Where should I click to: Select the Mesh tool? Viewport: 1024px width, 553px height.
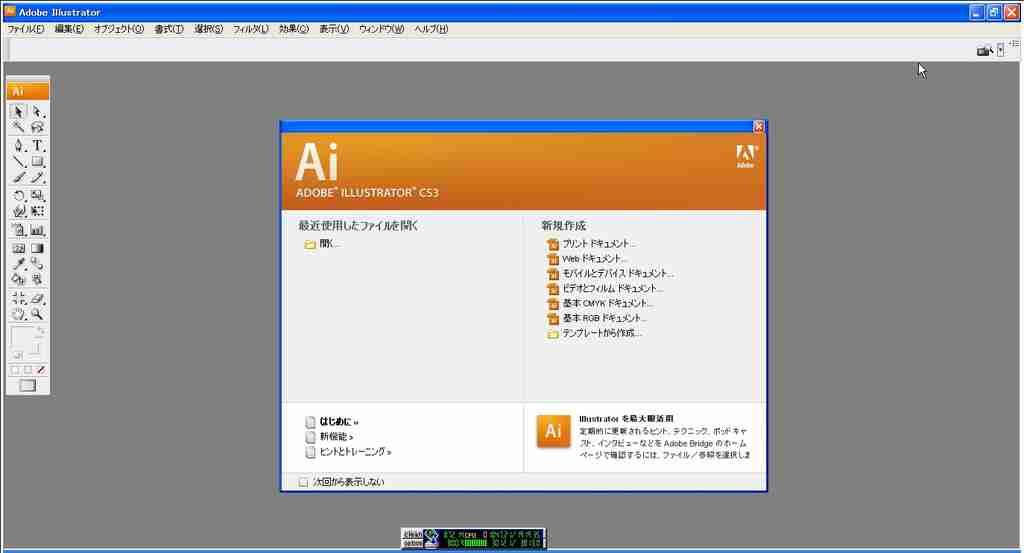(x=18, y=248)
